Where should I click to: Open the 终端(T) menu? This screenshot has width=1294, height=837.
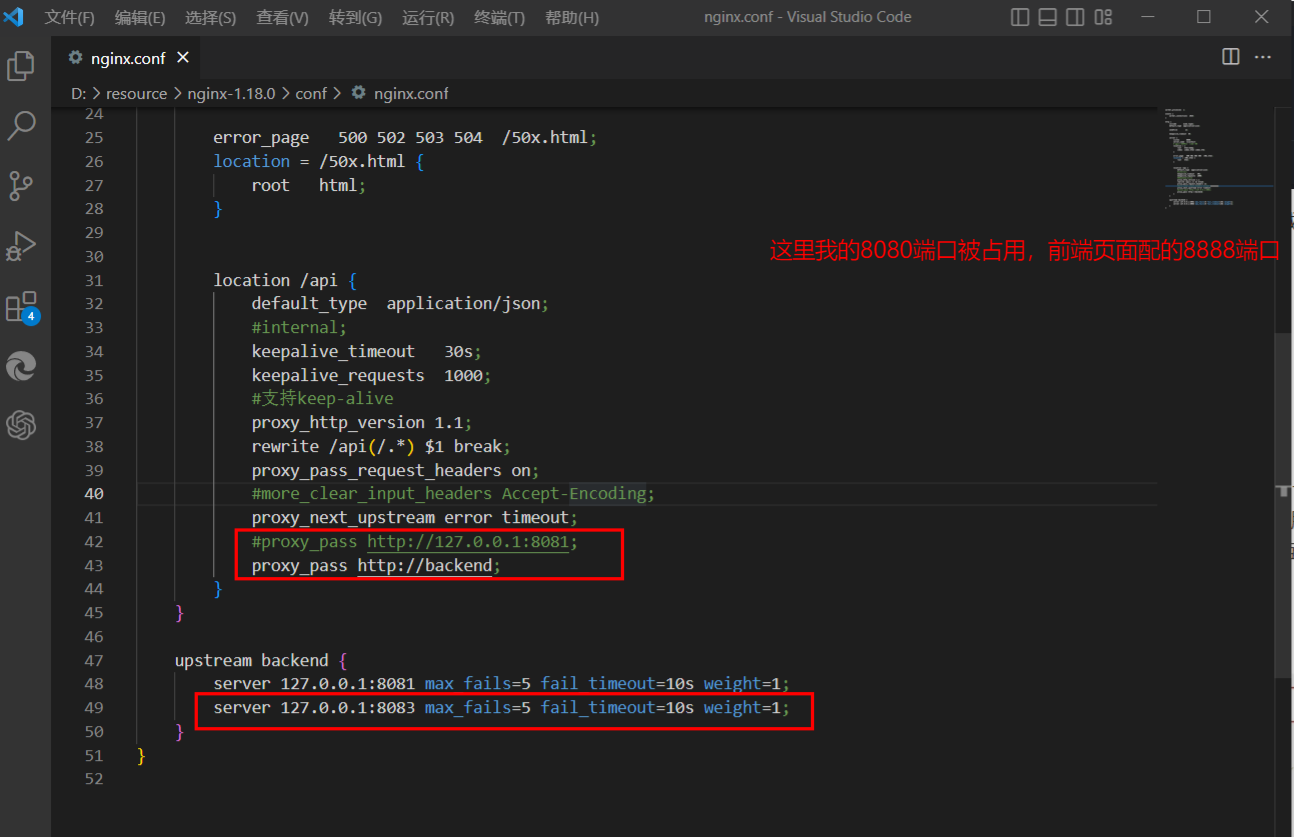(499, 18)
